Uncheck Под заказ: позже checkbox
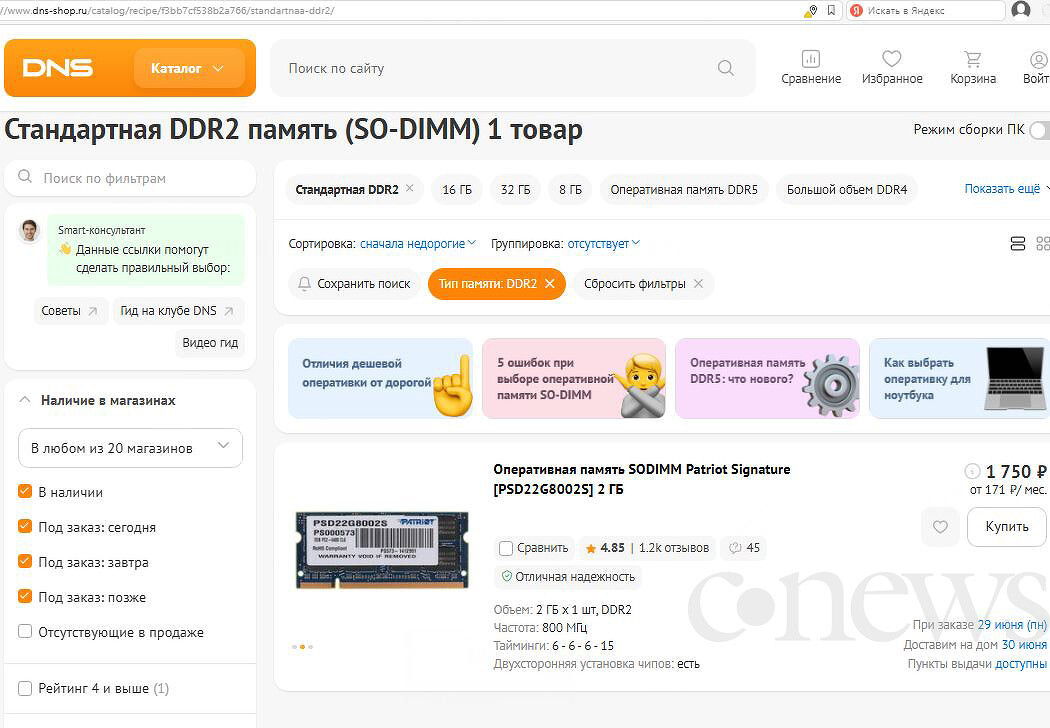Image resolution: width=1050 pixels, height=728 pixels. [25, 595]
